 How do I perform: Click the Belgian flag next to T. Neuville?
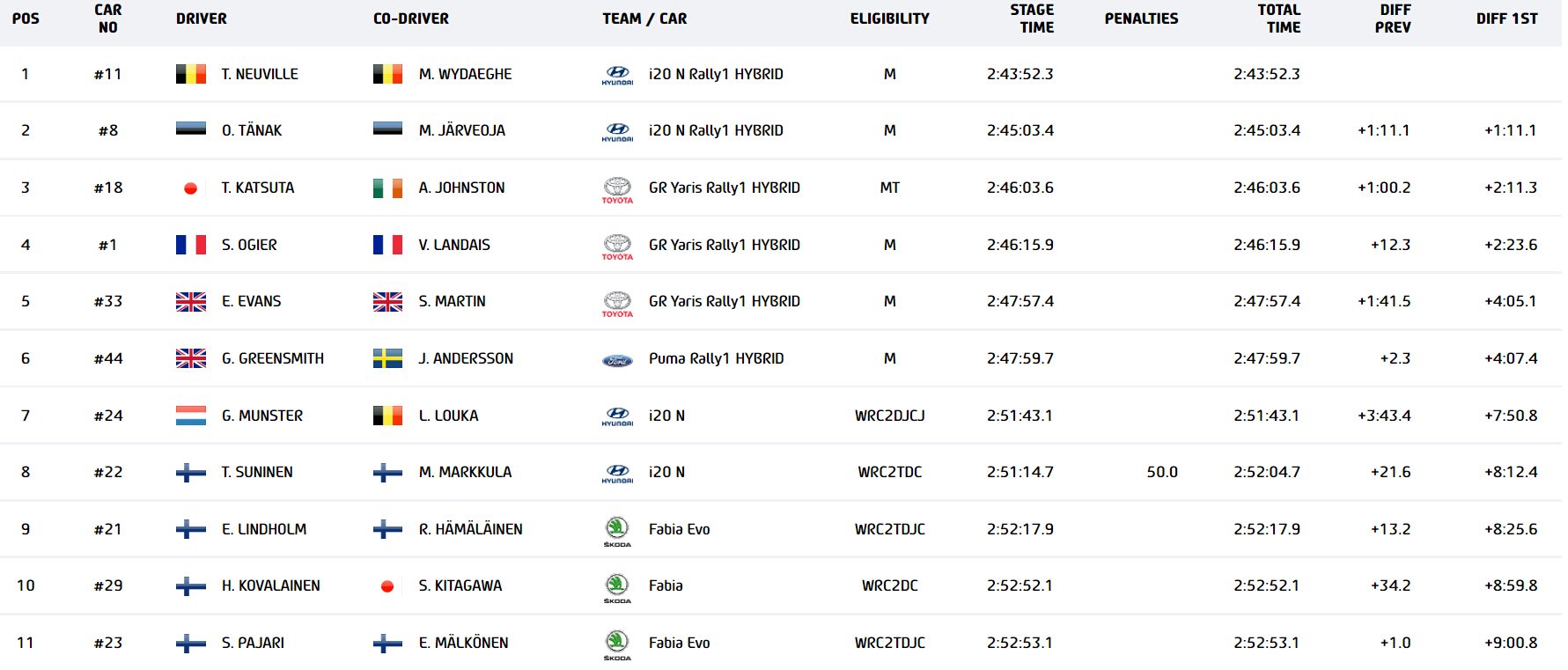pyautogui.click(x=191, y=74)
